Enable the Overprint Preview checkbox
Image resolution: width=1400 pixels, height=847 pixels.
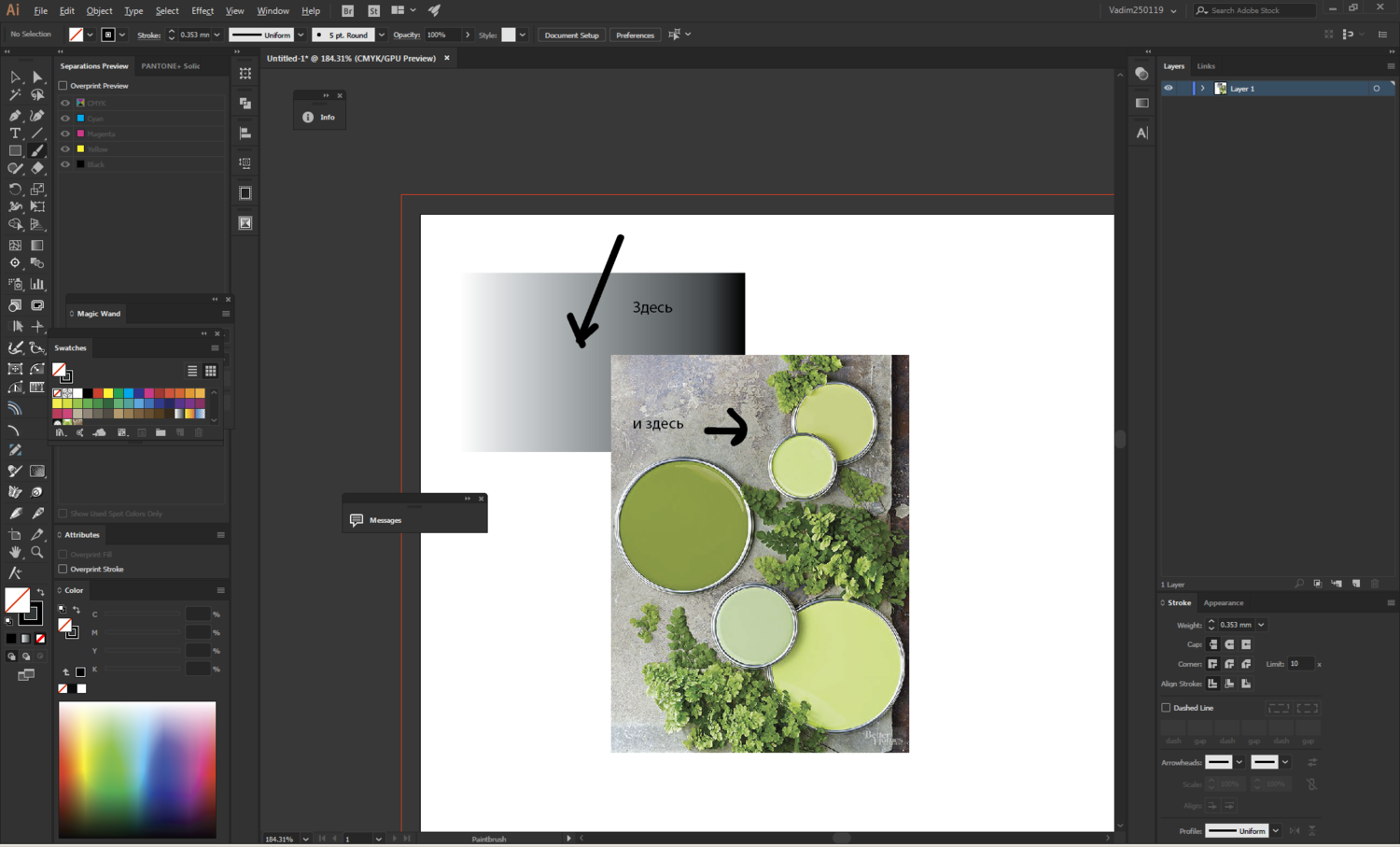[x=63, y=86]
